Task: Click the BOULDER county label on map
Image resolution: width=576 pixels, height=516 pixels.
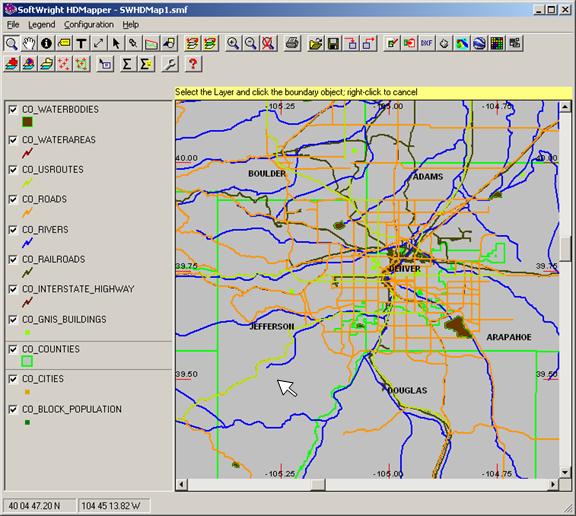Action: click(267, 174)
